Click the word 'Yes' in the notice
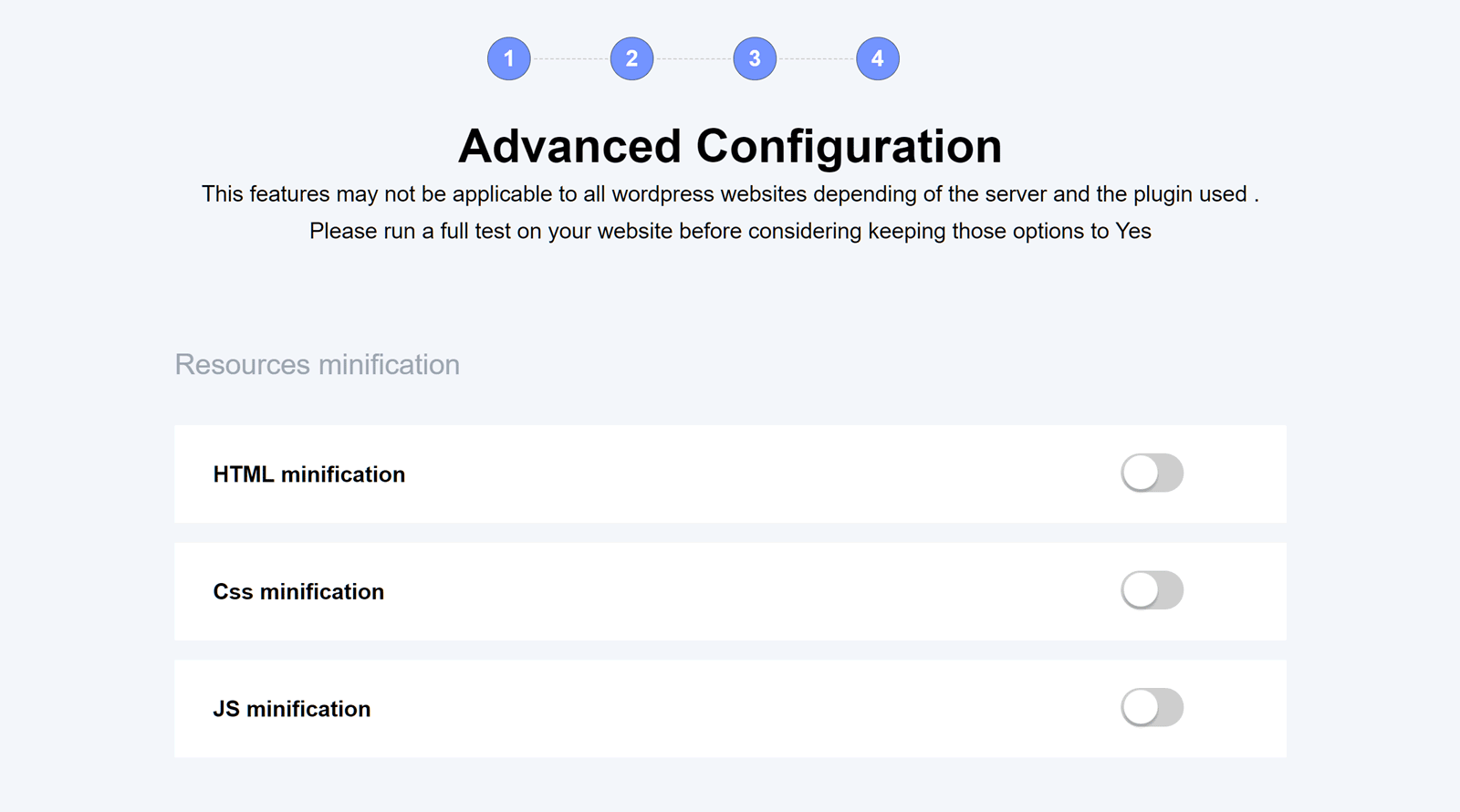 coord(1132,231)
